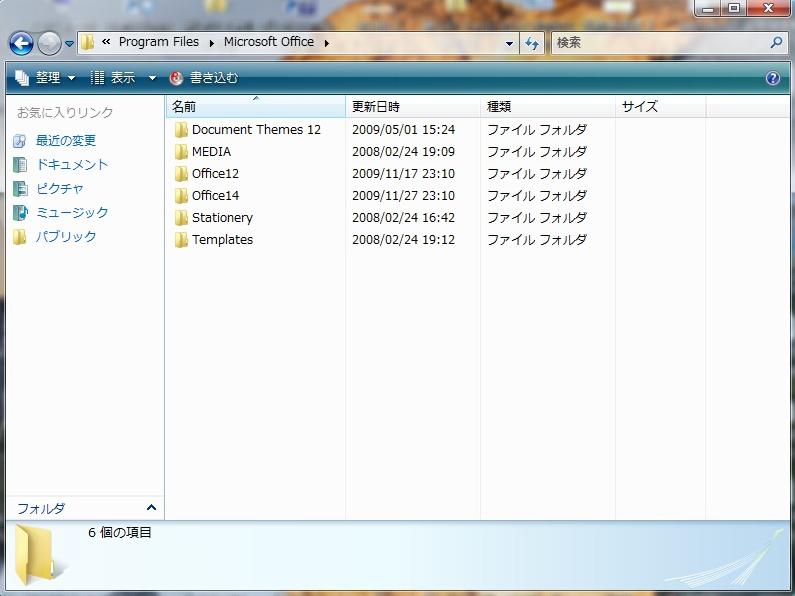Click date 2009/11/27 23:10
Screen dimensions: 795x596
tap(404, 196)
